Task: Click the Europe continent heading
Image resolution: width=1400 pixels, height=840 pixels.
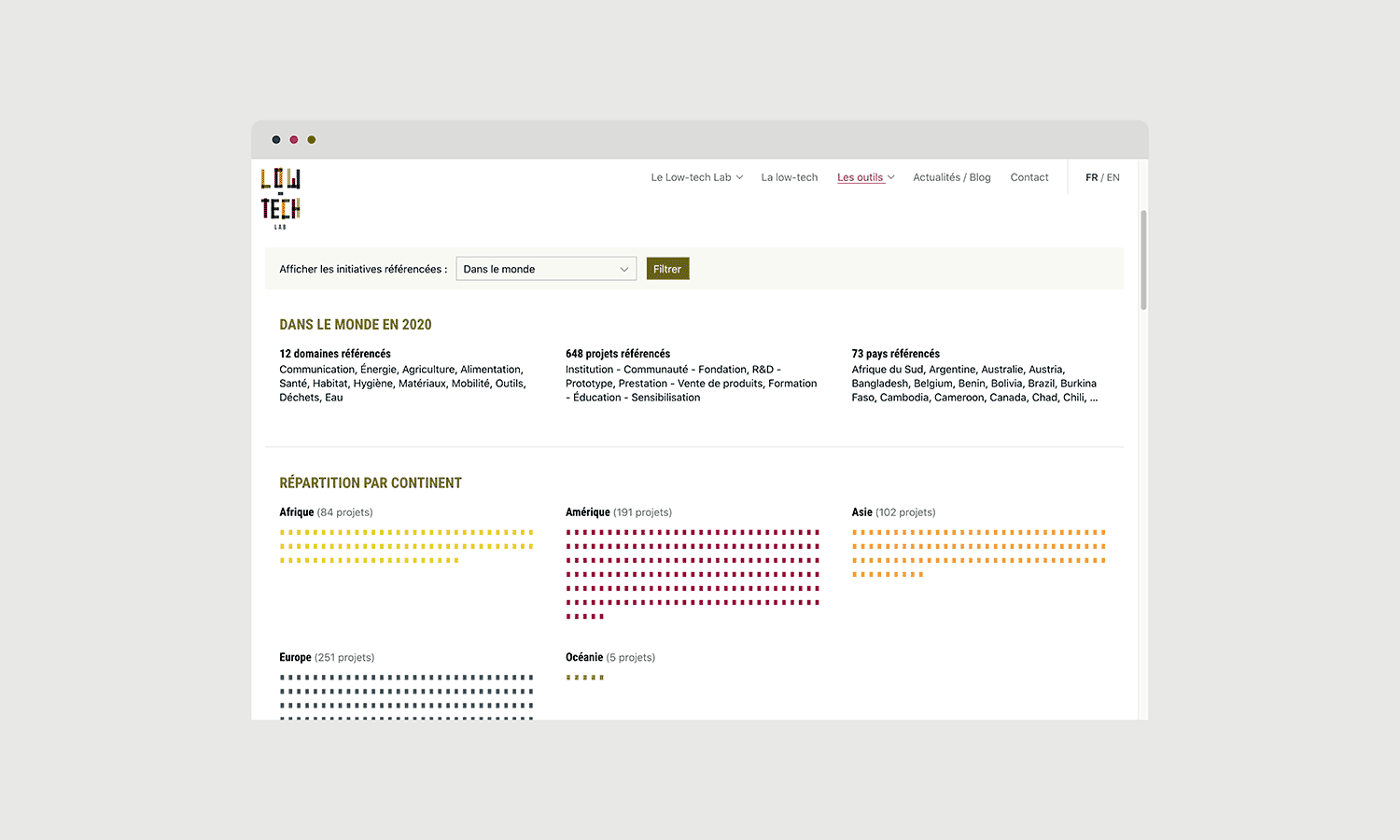Action: [295, 657]
